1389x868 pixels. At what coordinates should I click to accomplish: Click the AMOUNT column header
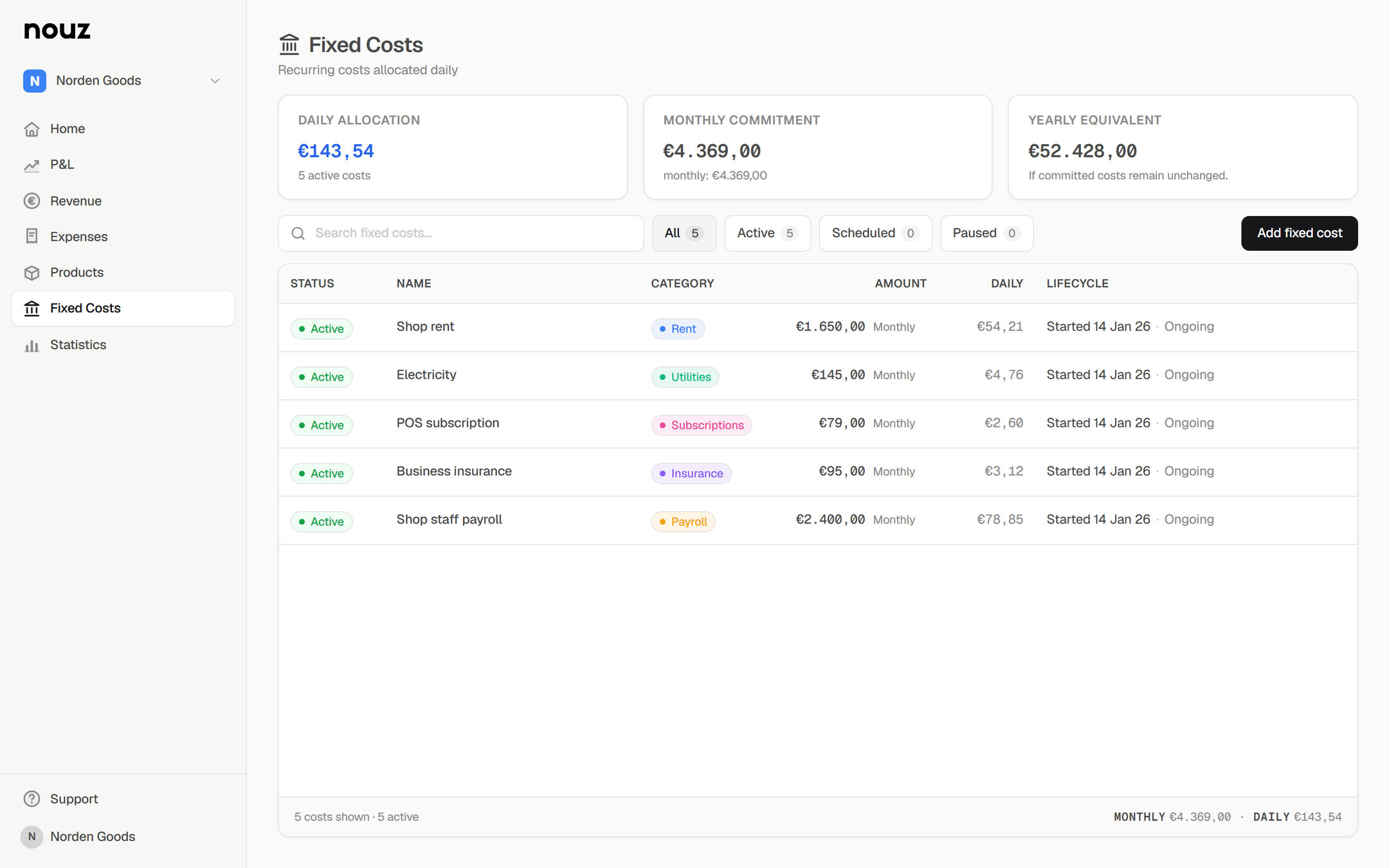click(x=900, y=284)
